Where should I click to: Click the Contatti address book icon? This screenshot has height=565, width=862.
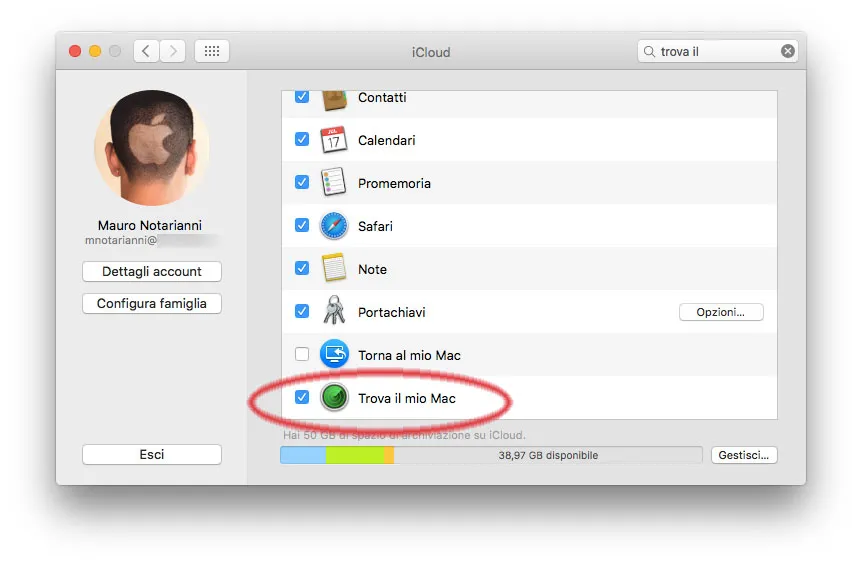click(334, 101)
